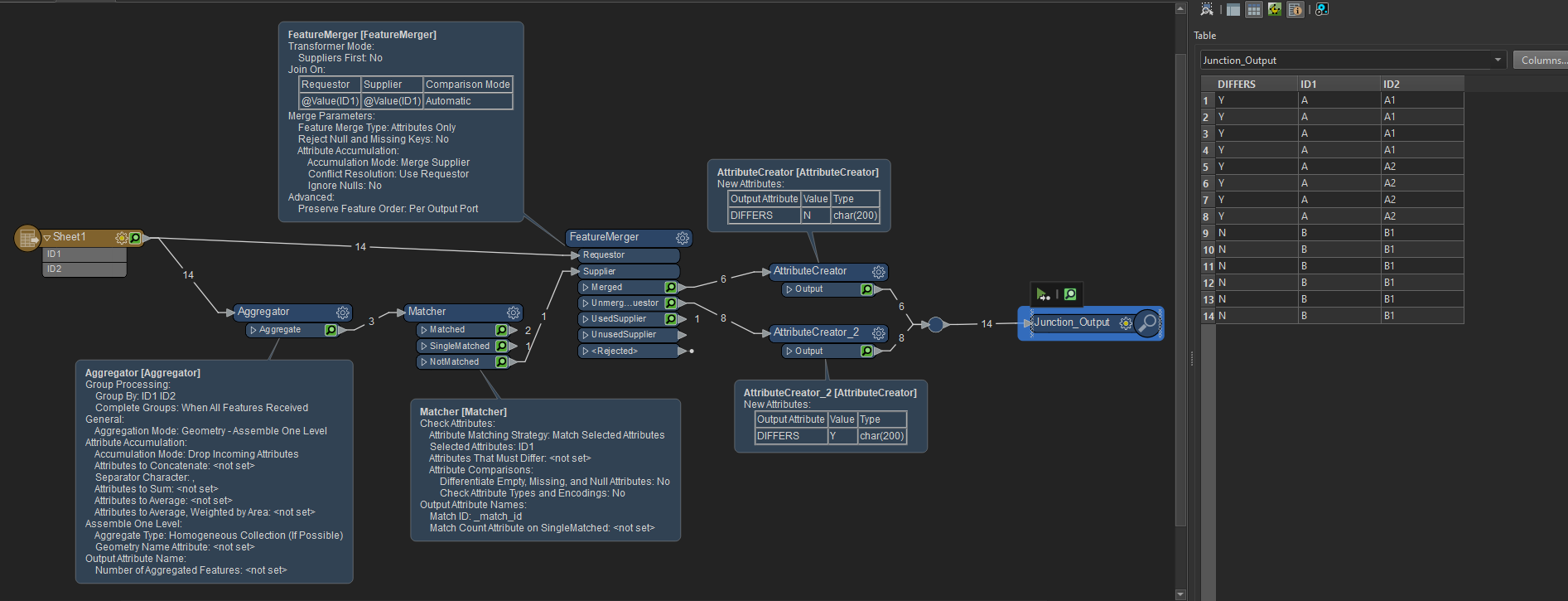Inspect cache from the popup magnifier icon

(1070, 294)
